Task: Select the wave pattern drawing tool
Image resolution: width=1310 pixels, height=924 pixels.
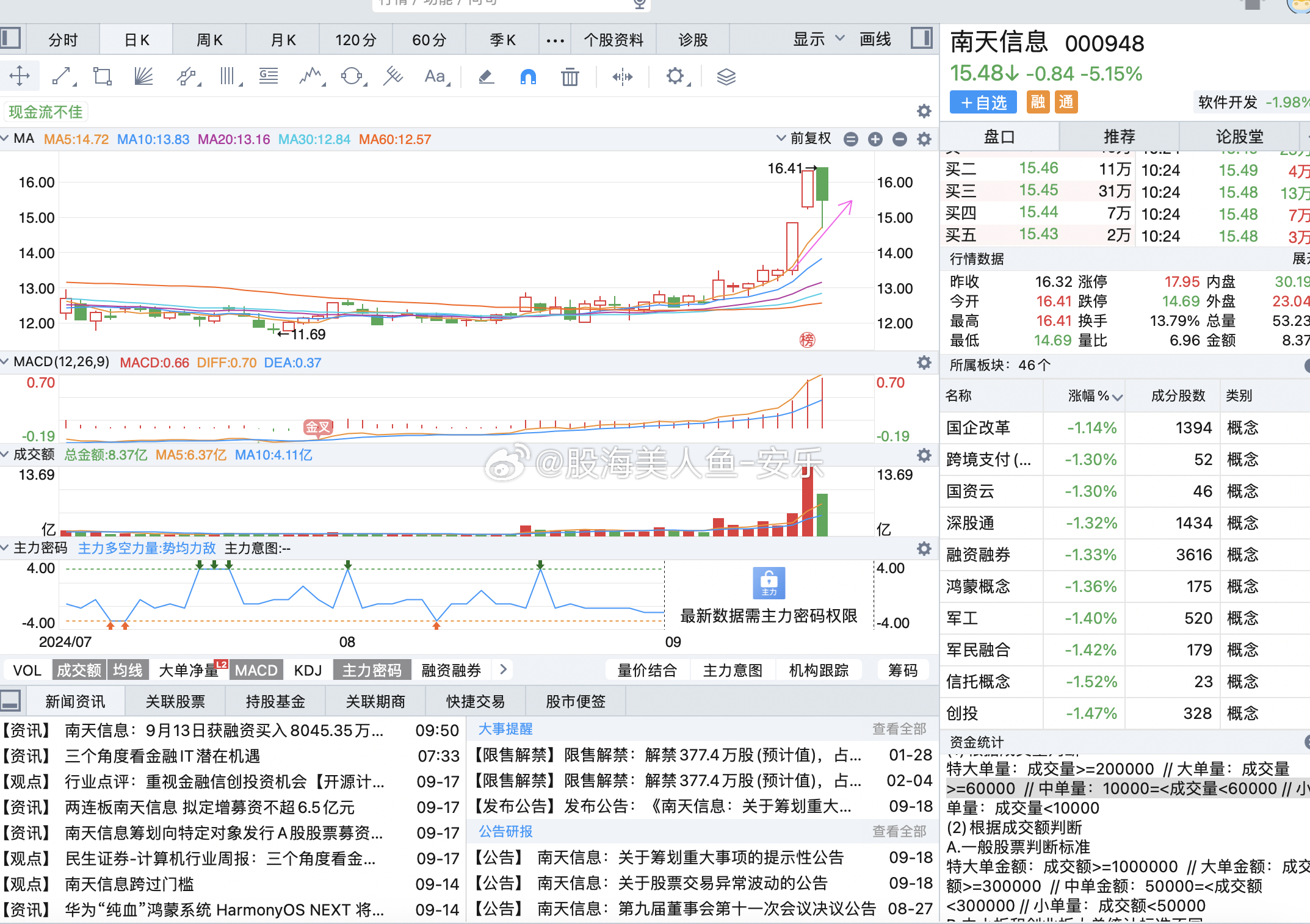Action: pos(311,76)
